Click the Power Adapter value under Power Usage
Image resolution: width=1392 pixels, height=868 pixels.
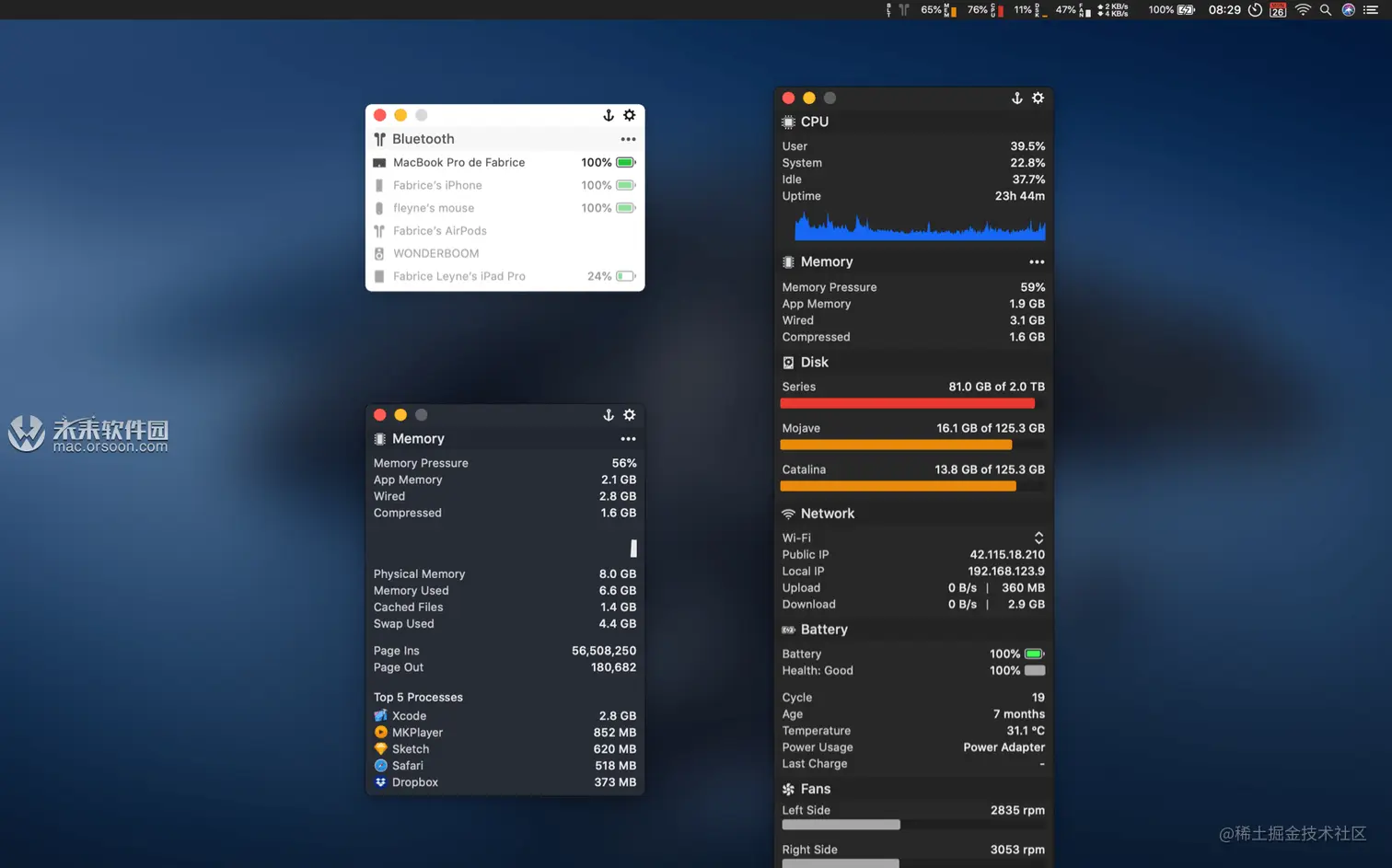coord(1004,747)
